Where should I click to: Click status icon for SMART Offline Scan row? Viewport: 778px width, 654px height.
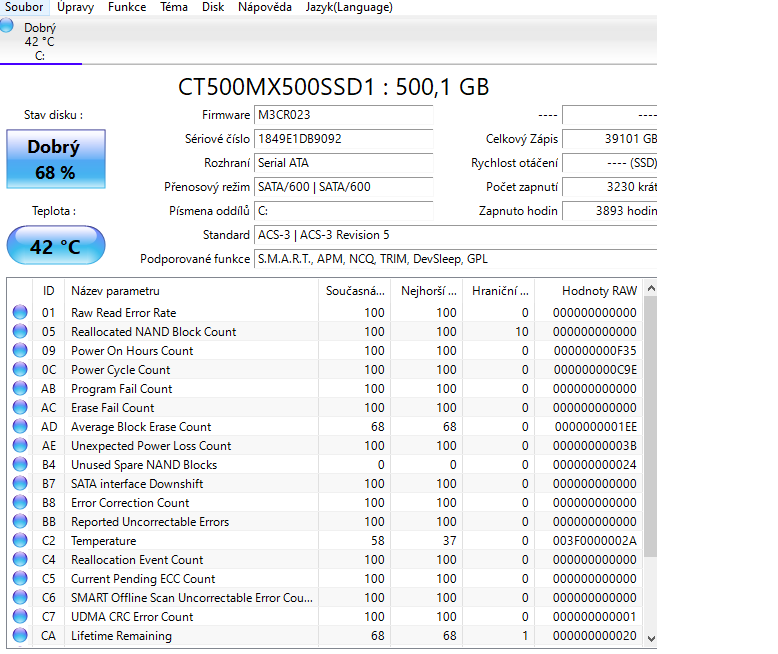(x=20, y=597)
